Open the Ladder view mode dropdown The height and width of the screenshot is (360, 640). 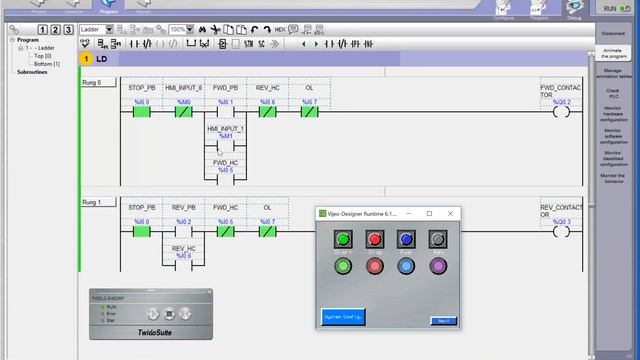109,29
